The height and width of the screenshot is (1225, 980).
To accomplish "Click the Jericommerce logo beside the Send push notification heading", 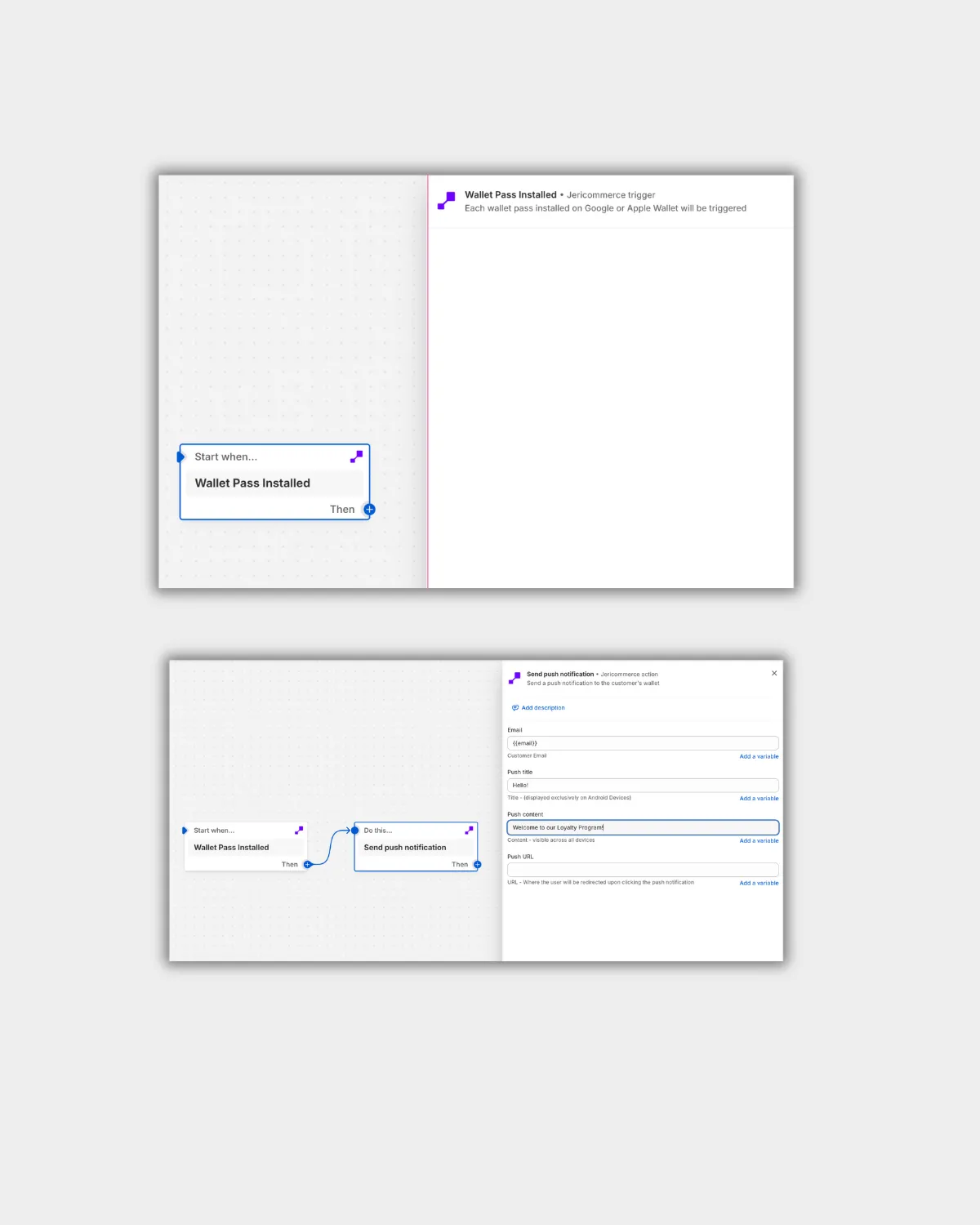I will click(x=514, y=678).
